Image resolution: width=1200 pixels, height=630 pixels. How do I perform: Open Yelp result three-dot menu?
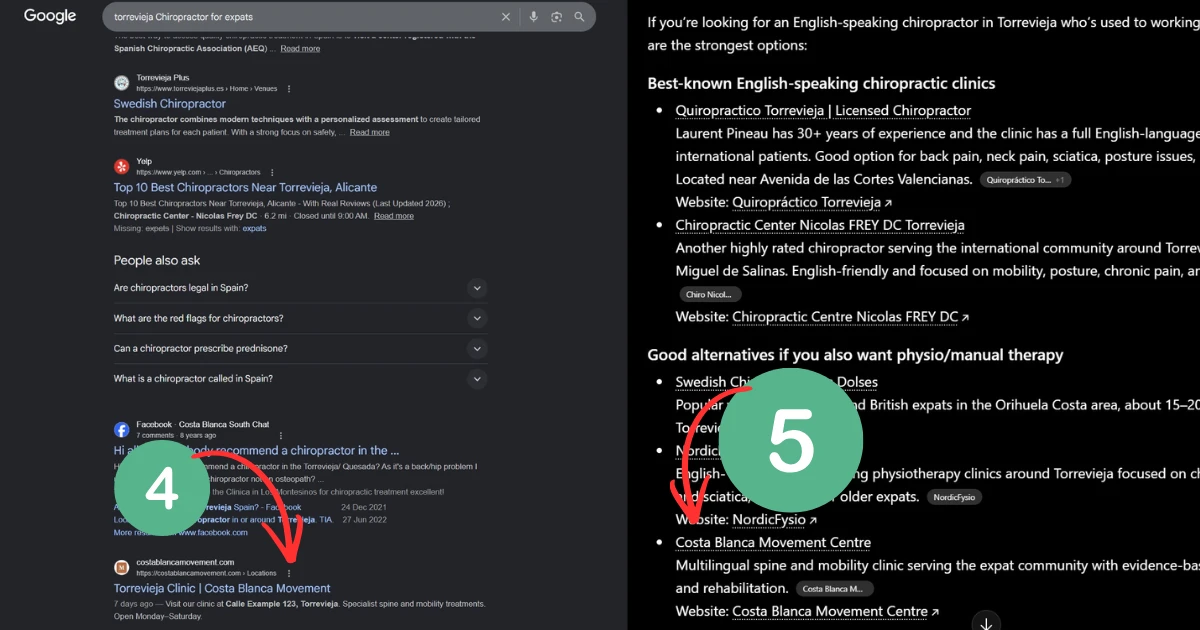point(271,172)
